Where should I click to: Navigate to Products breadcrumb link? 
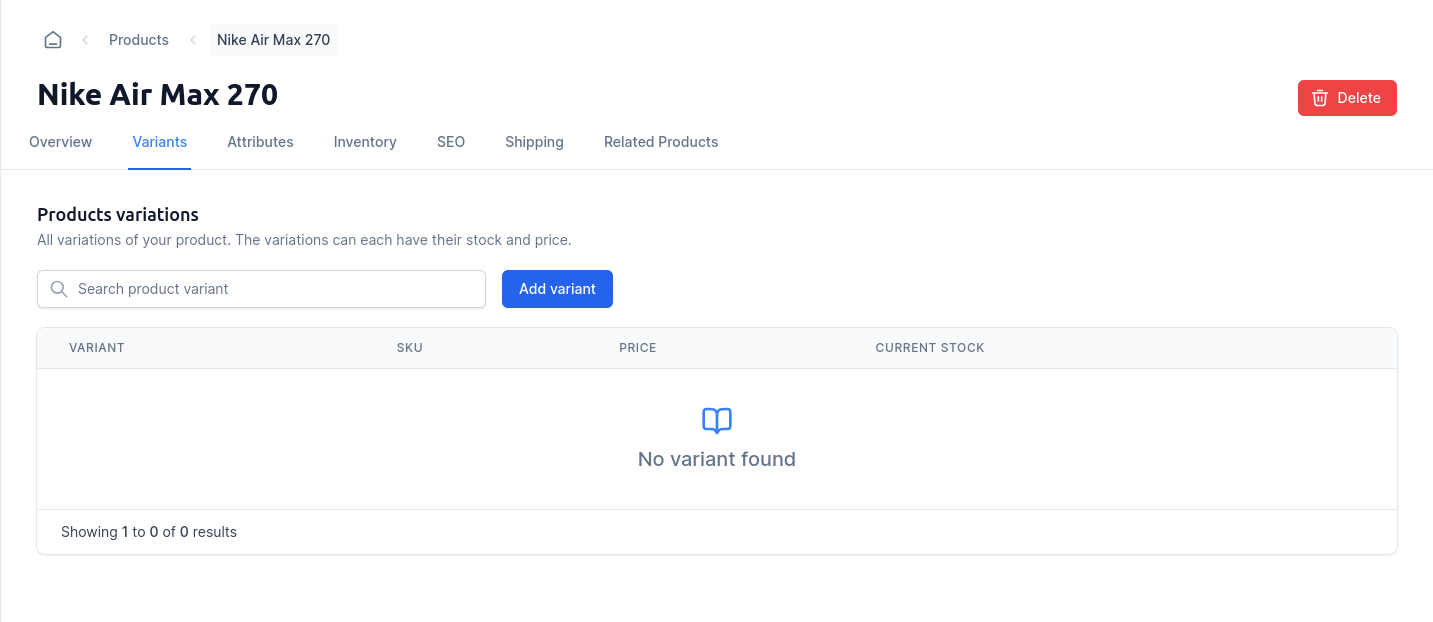139,40
